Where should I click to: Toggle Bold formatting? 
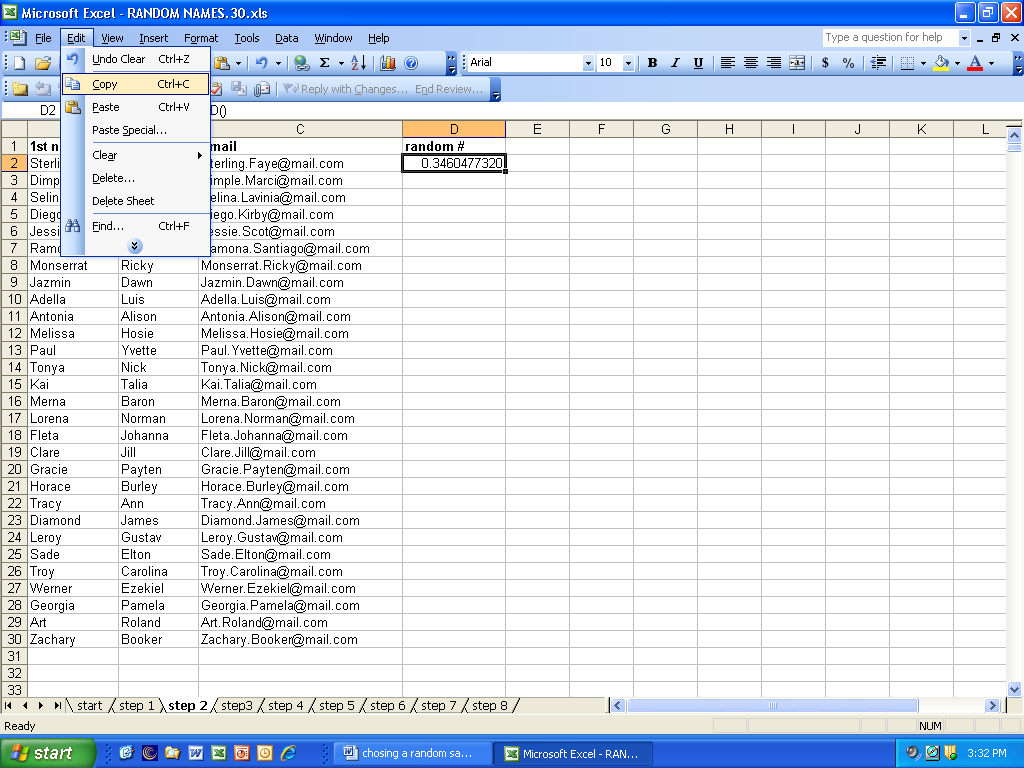coord(652,63)
